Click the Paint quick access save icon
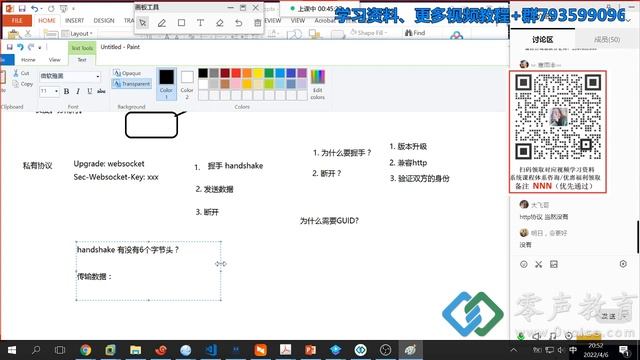Screen dimensions: 640x360 (x=10, y=47)
